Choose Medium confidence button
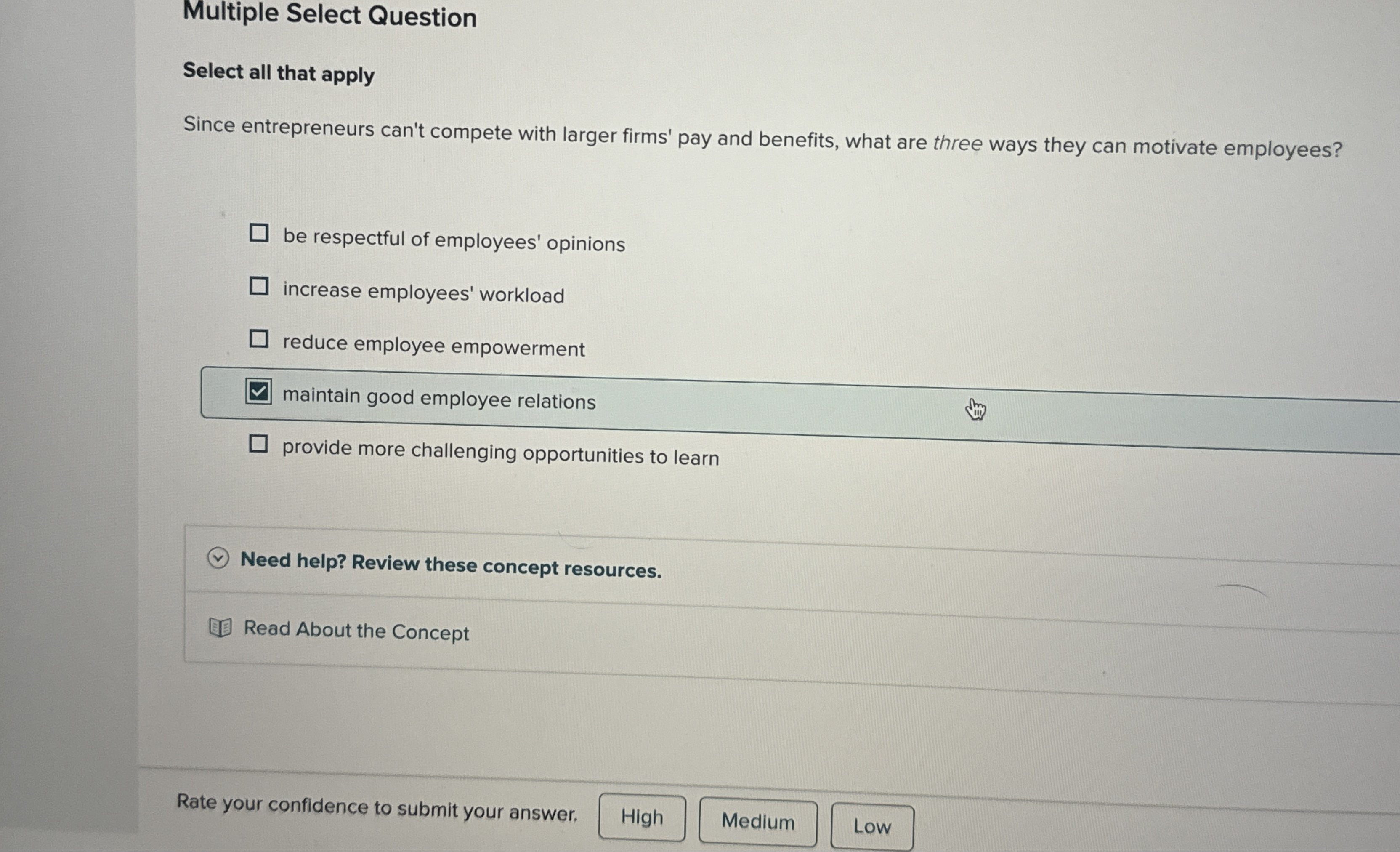1400x852 pixels. click(x=757, y=822)
